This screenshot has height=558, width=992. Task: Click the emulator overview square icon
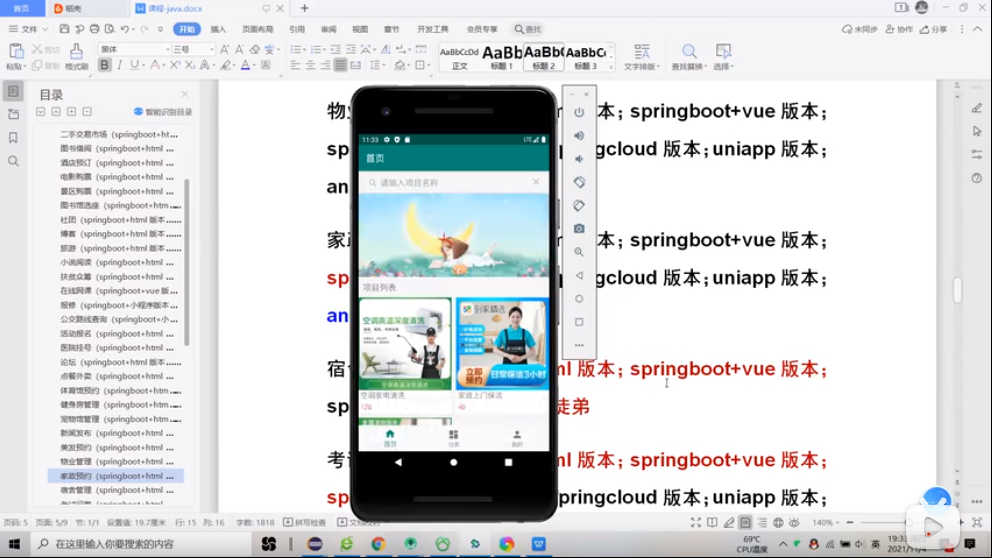[x=579, y=322]
